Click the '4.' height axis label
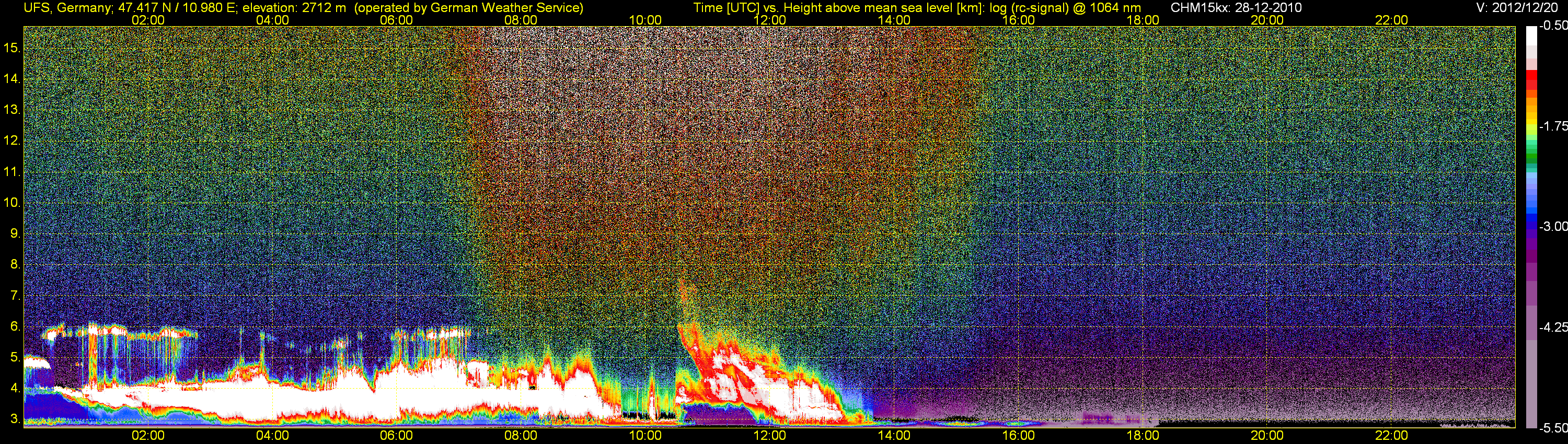Viewport: 1568px width, 444px height. [x=15, y=388]
